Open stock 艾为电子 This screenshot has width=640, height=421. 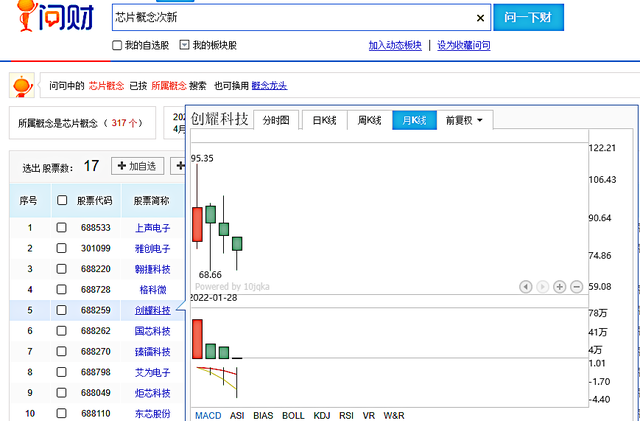pyautogui.click(x=153, y=372)
